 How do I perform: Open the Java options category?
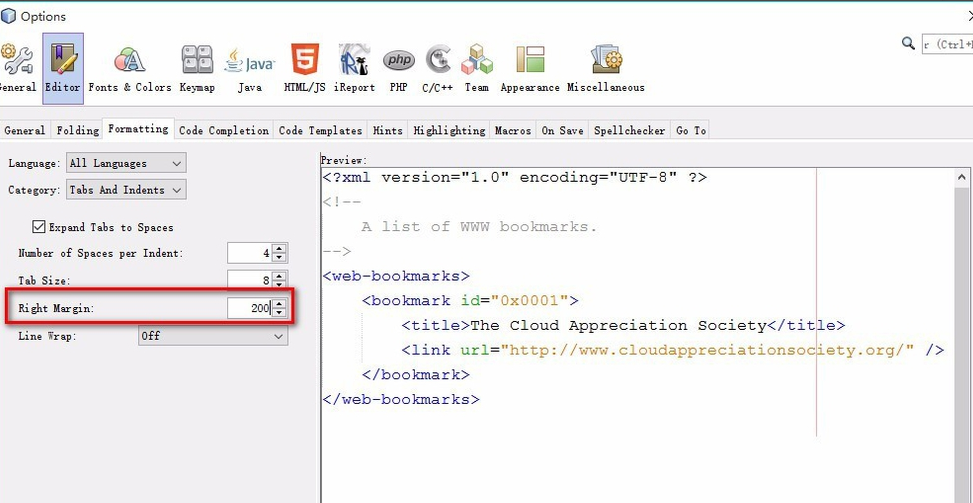coord(249,69)
